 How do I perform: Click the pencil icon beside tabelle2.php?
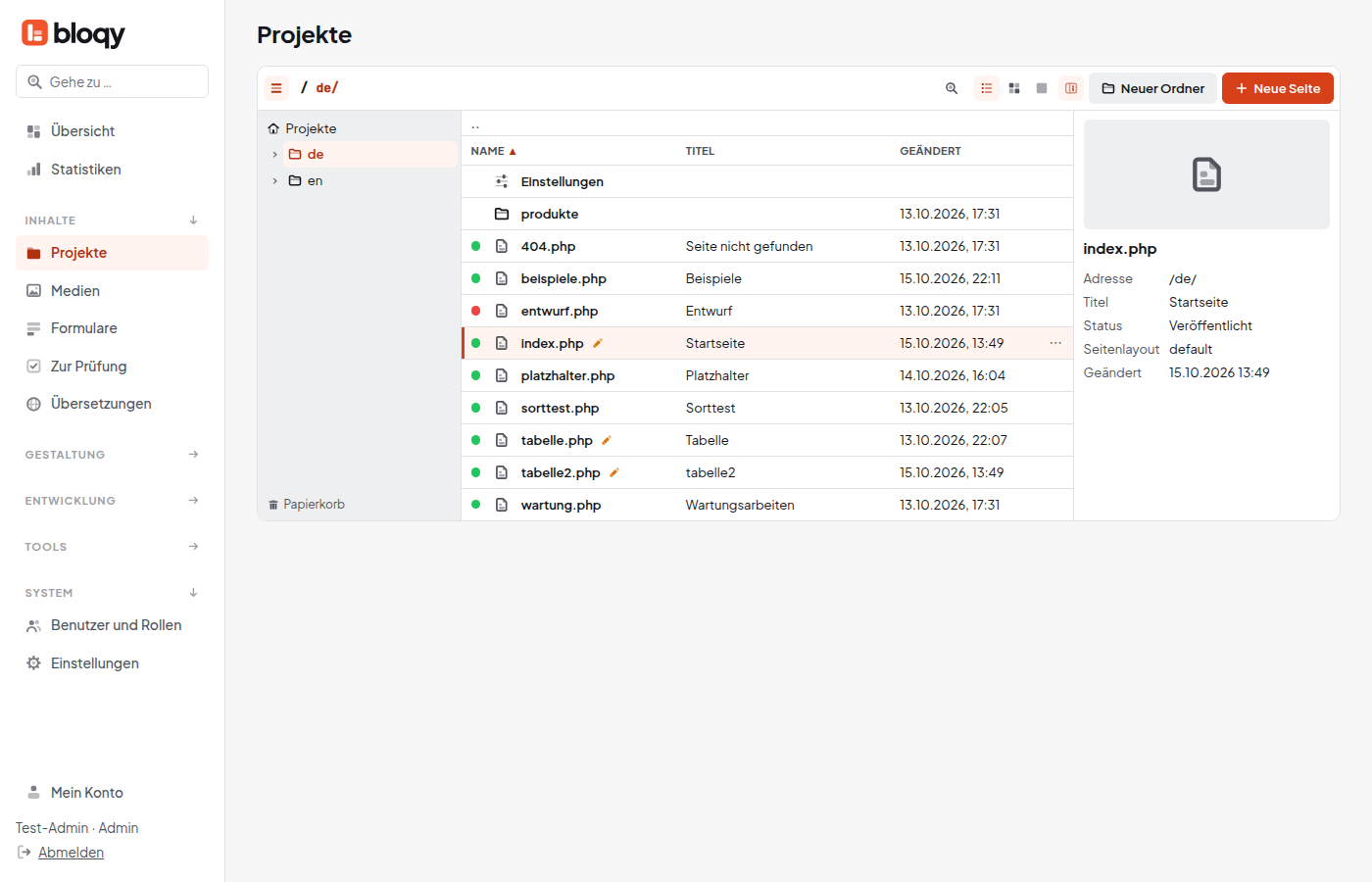tap(614, 472)
